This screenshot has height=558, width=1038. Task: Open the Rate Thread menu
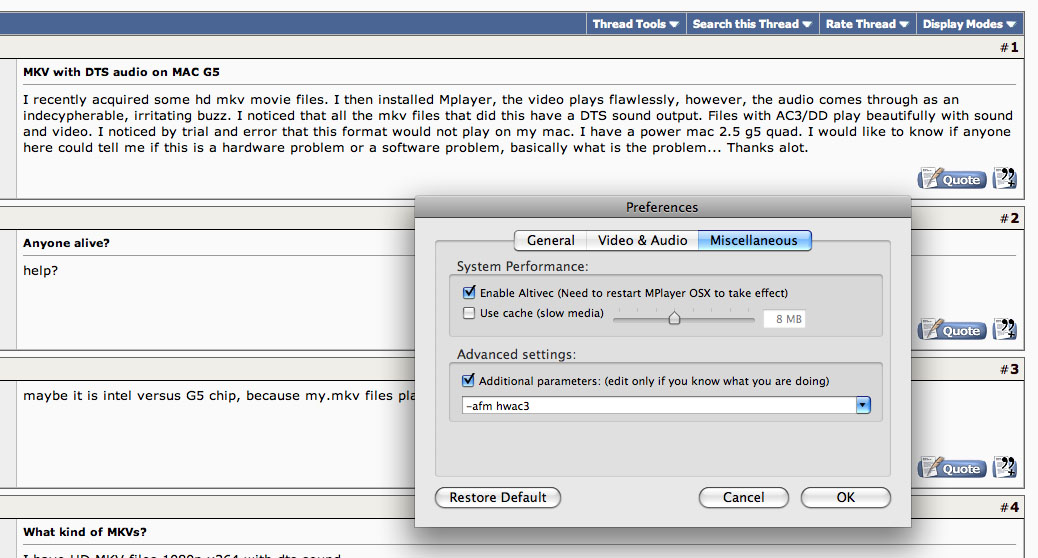pos(867,24)
